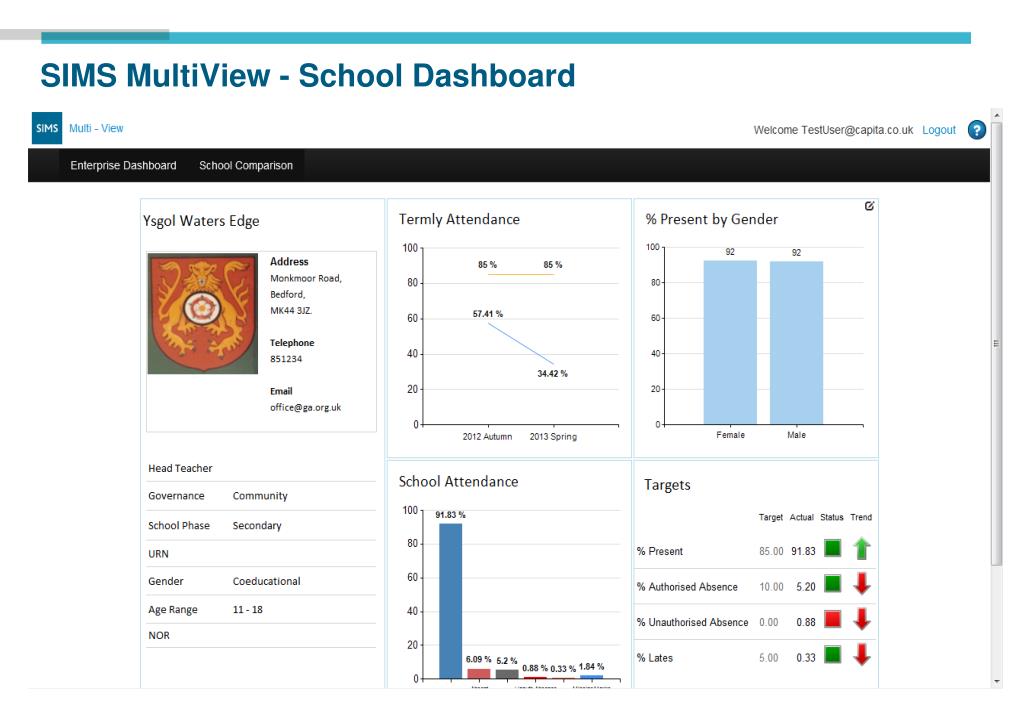Click the green status square for % Present

coord(832,548)
